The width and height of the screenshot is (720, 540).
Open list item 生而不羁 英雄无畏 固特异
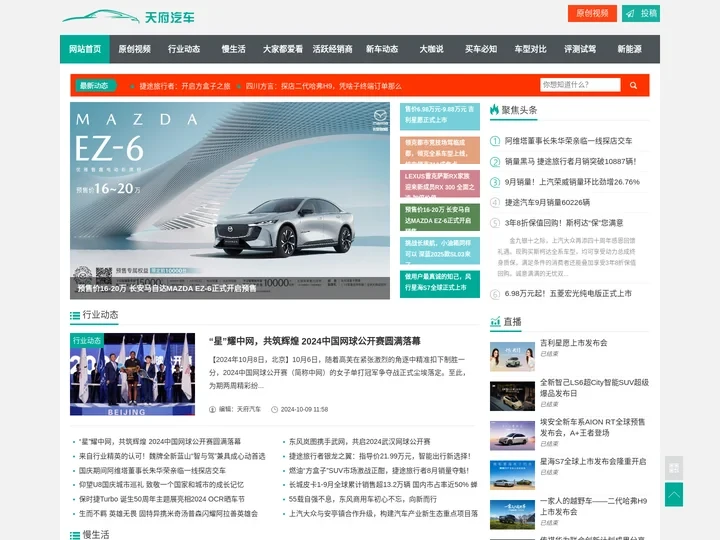[169, 513]
